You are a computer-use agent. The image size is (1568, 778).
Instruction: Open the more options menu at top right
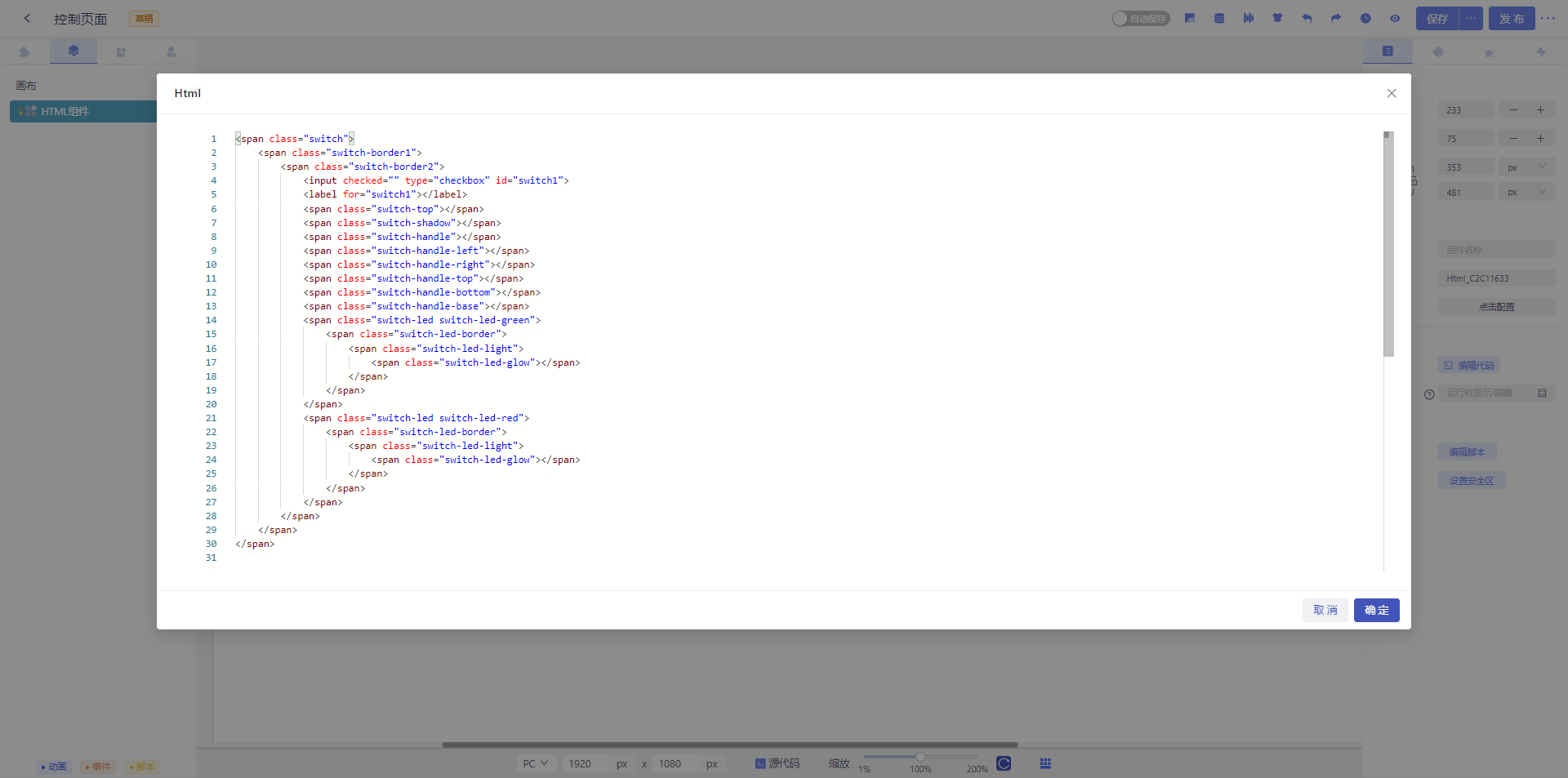(1548, 18)
